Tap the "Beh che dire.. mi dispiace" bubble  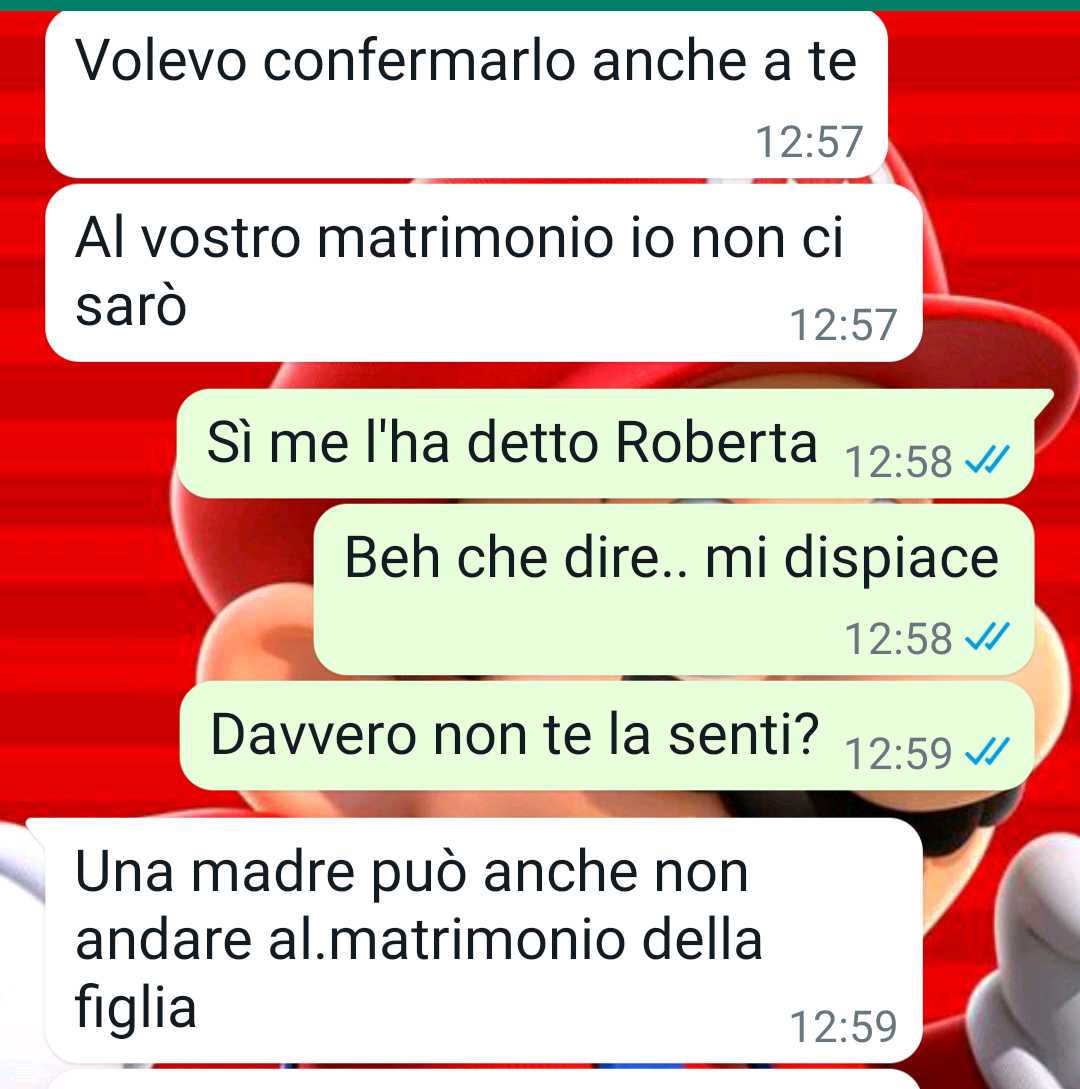point(674,590)
